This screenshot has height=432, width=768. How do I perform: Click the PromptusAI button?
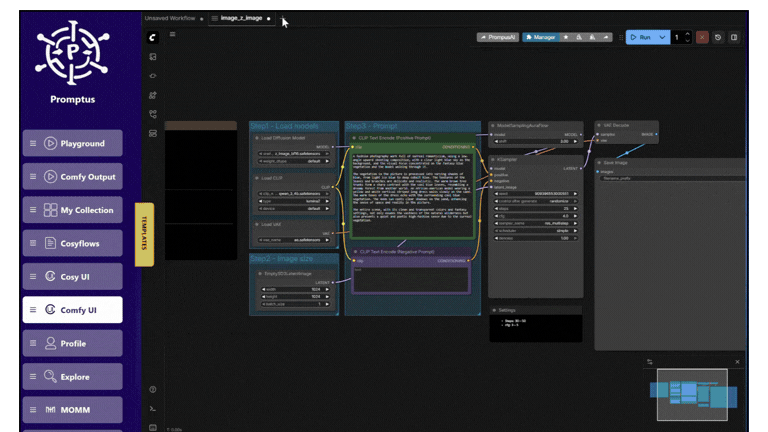coord(498,37)
